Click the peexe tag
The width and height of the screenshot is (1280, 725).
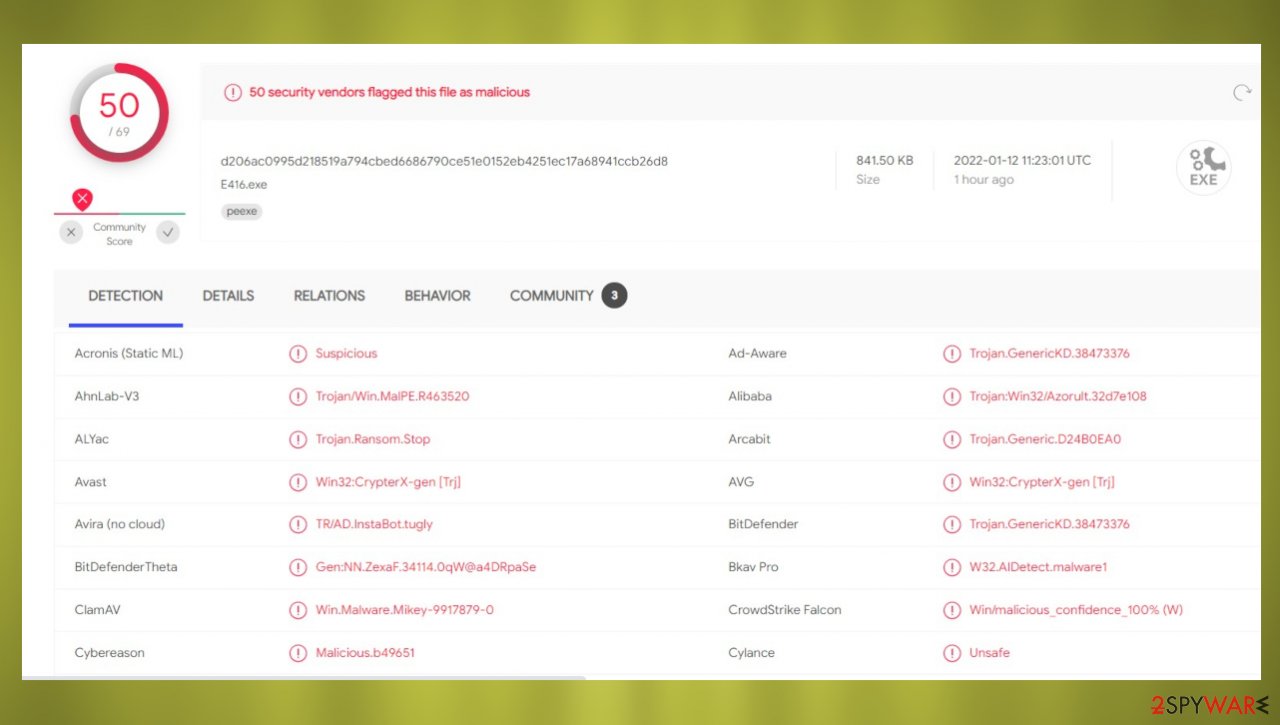coord(241,212)
